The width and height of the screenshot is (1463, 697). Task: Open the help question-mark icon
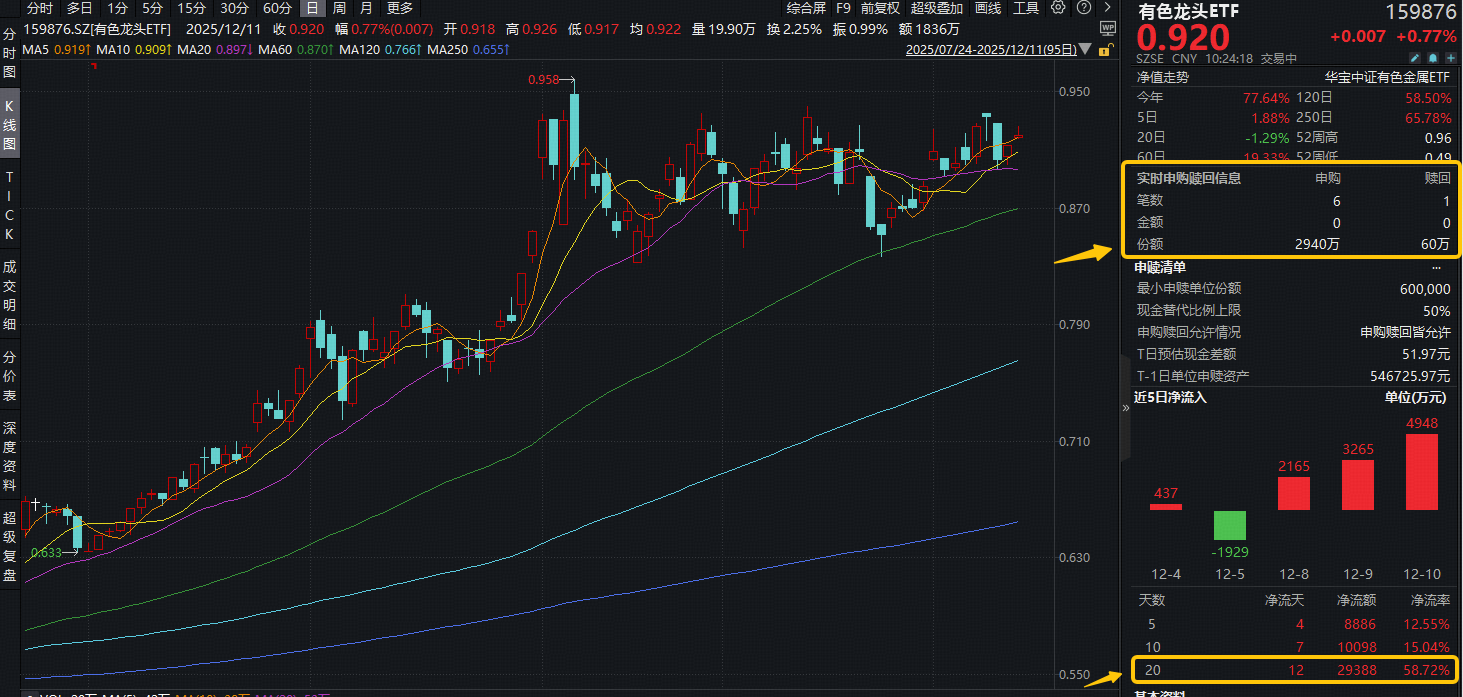pyautogui.click(x=1083, y=8)
